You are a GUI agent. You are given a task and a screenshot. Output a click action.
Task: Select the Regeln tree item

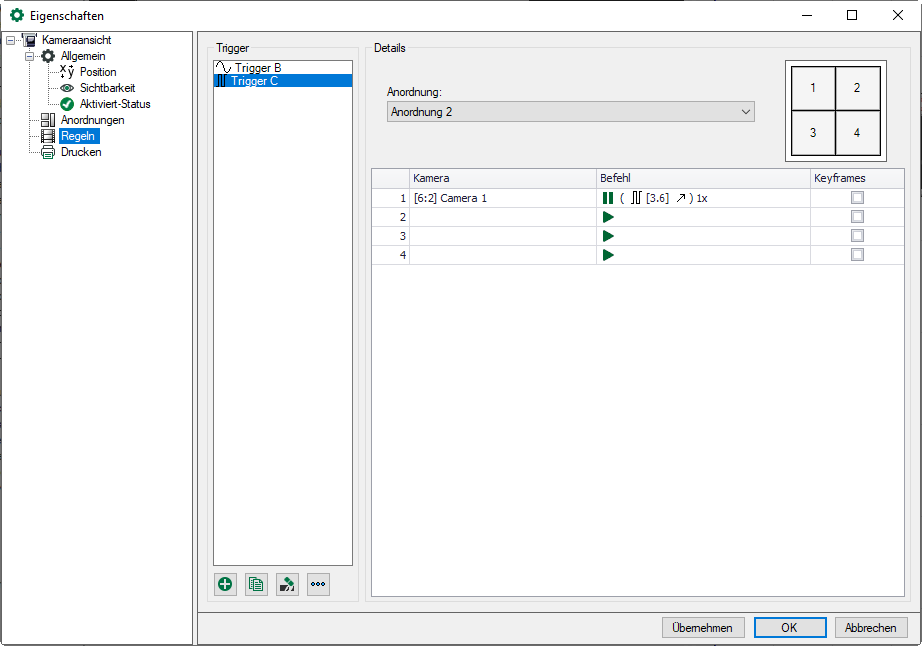(78, 136)
